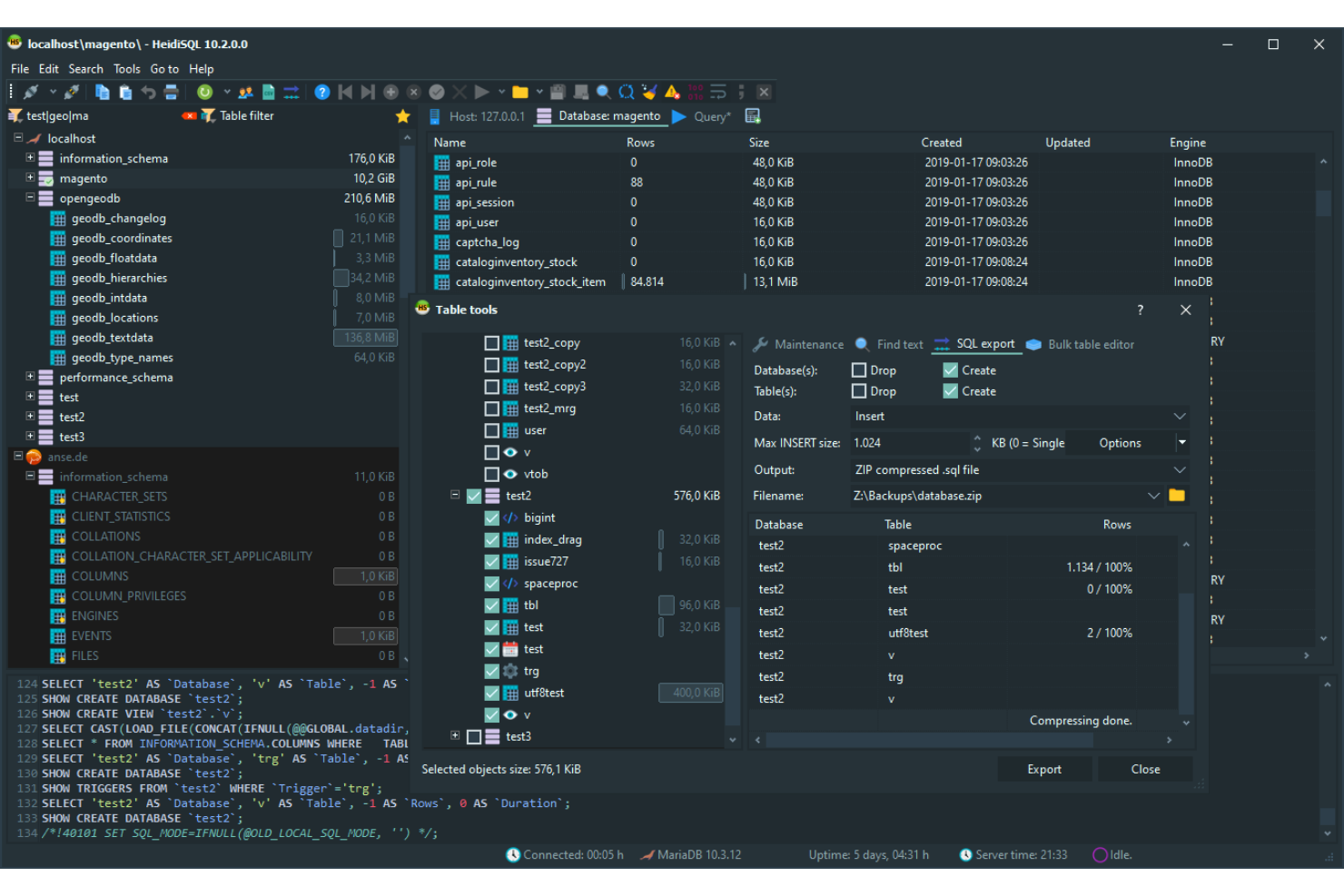Deselect the utf8test table checkbox
This screenshot has height=896, width=1344.
pos(491,692)
